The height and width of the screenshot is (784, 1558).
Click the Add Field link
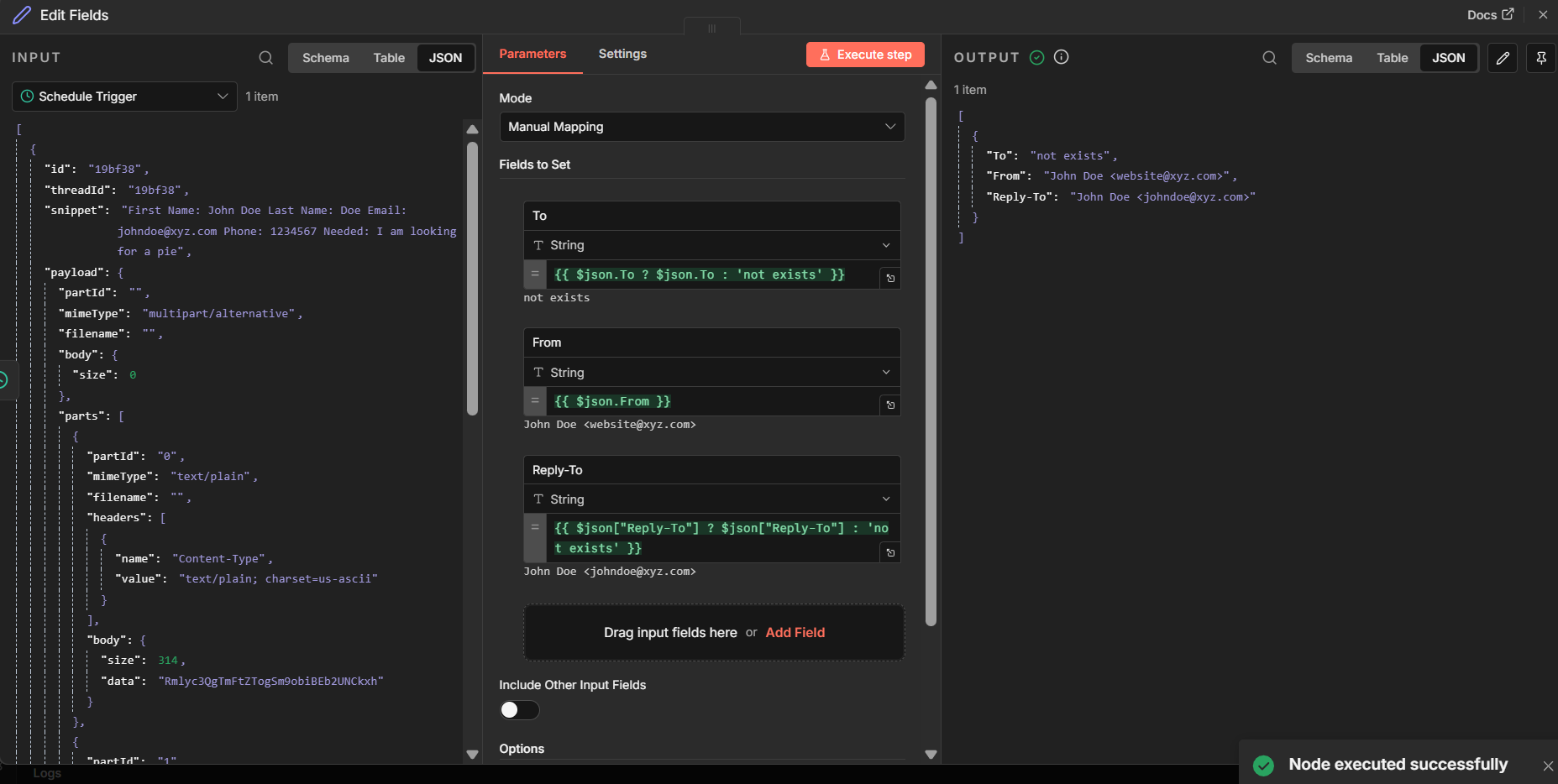[x=795, y=632]
